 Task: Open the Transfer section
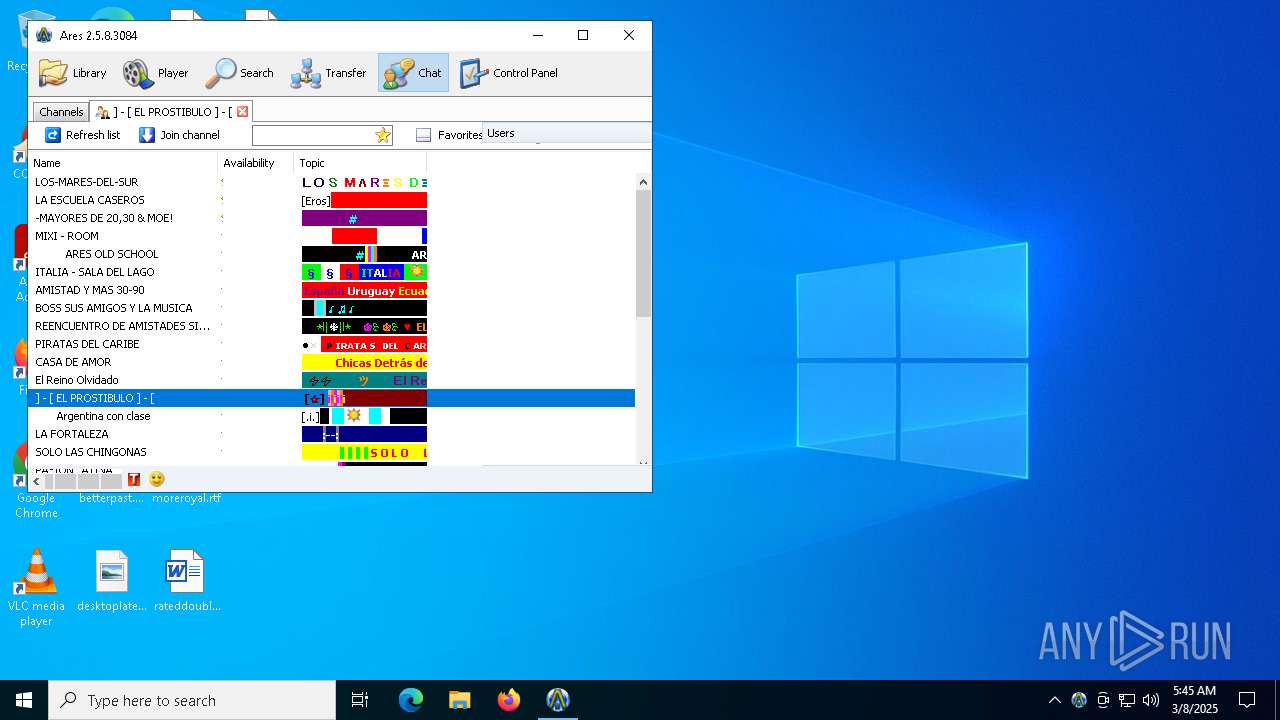pyautogui.click(x=328, y=73)
